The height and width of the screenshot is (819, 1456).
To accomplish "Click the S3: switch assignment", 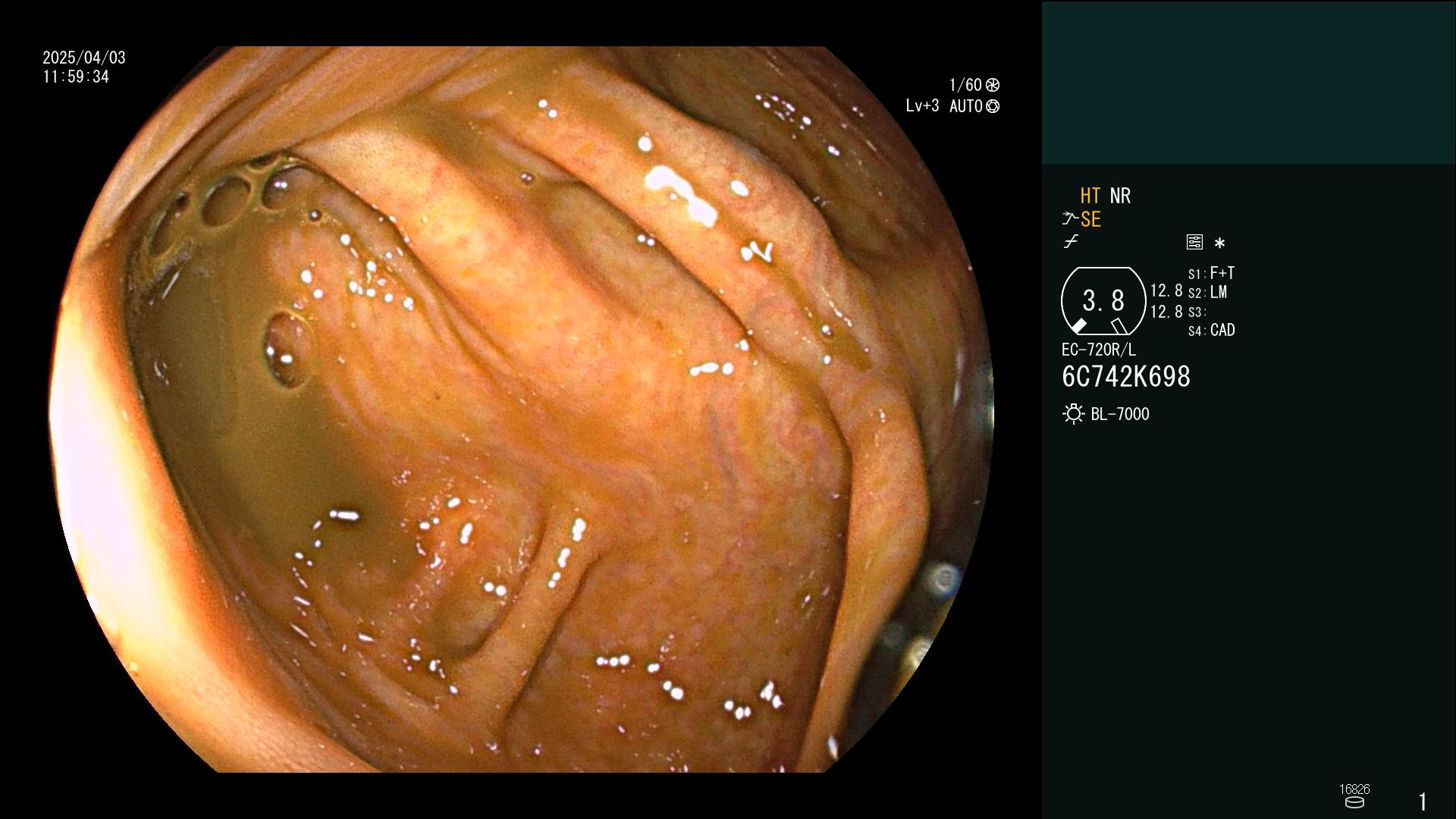I will pos(1197,312).
